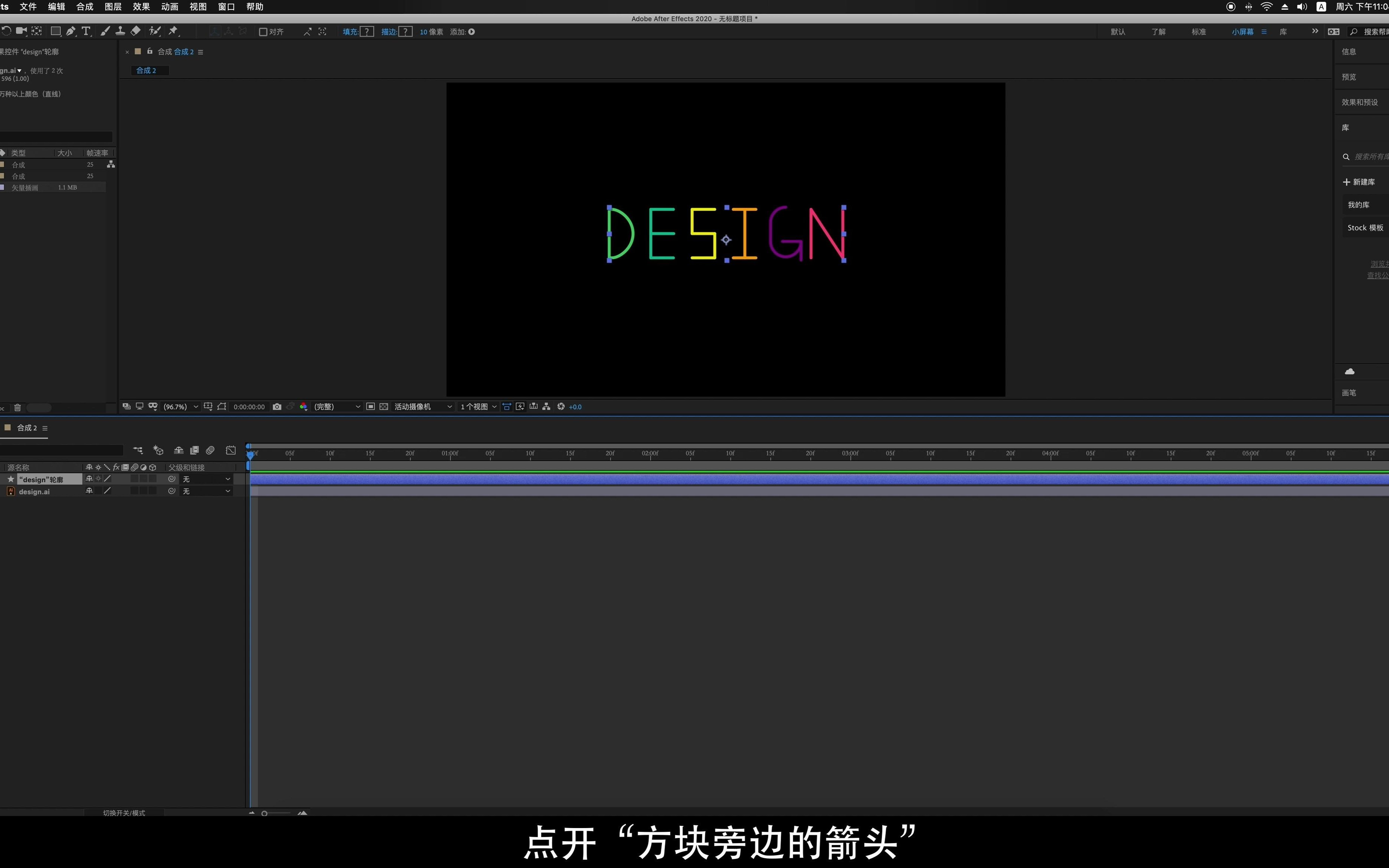This screenshot has height=868, width=1389.
Task: Open the 效果 menu
Action: (141, 7)
